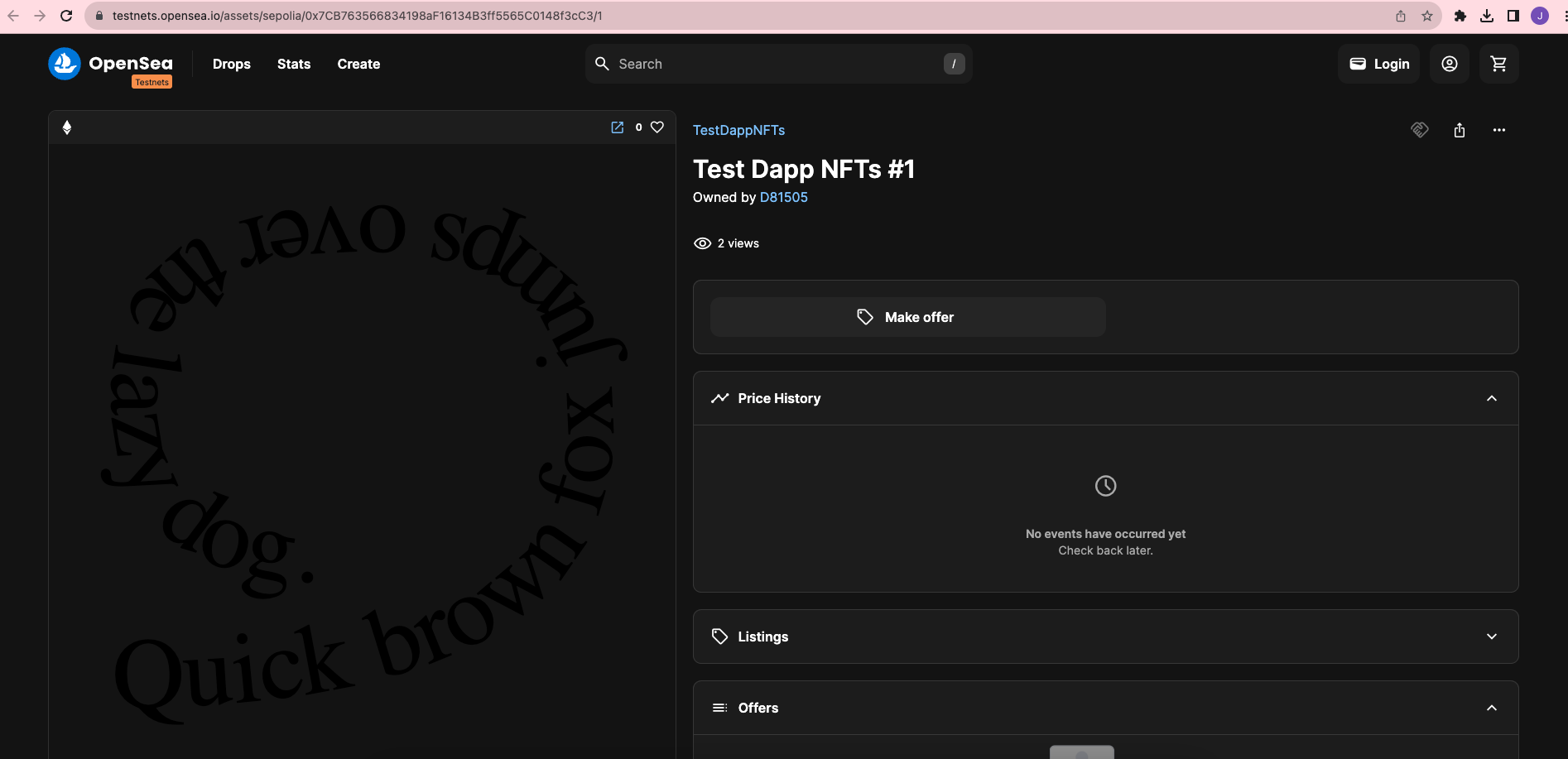
Task: Click the Offers list icon
Action: coord(720,708)
